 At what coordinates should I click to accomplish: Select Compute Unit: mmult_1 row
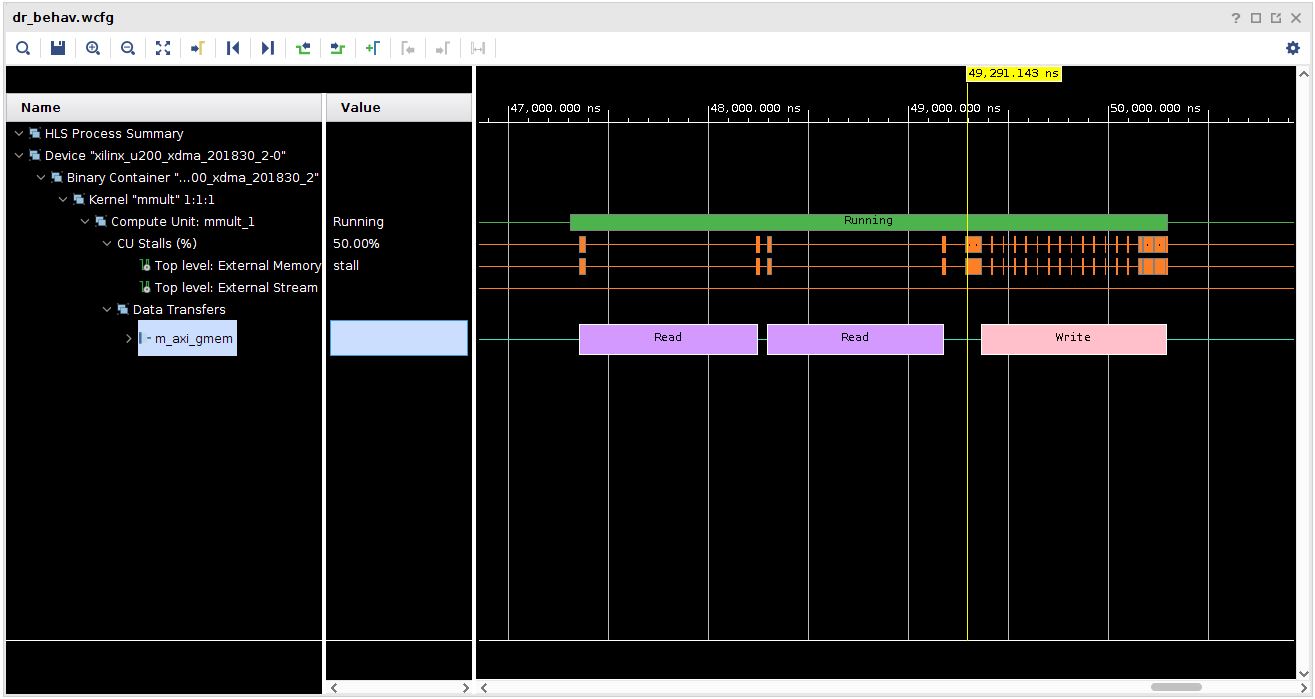point(182,222)
